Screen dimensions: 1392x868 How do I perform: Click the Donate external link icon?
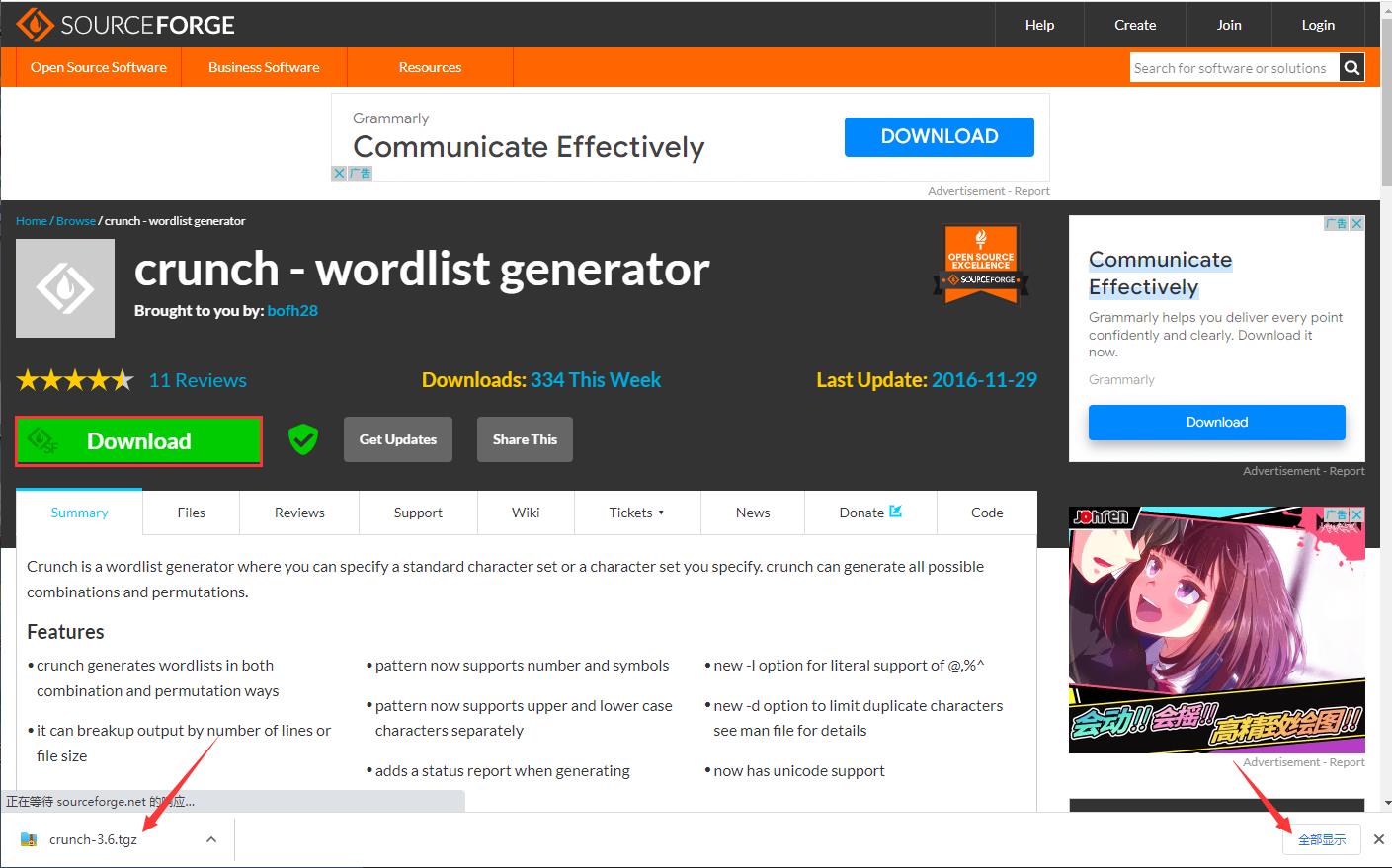pos(896,512)
